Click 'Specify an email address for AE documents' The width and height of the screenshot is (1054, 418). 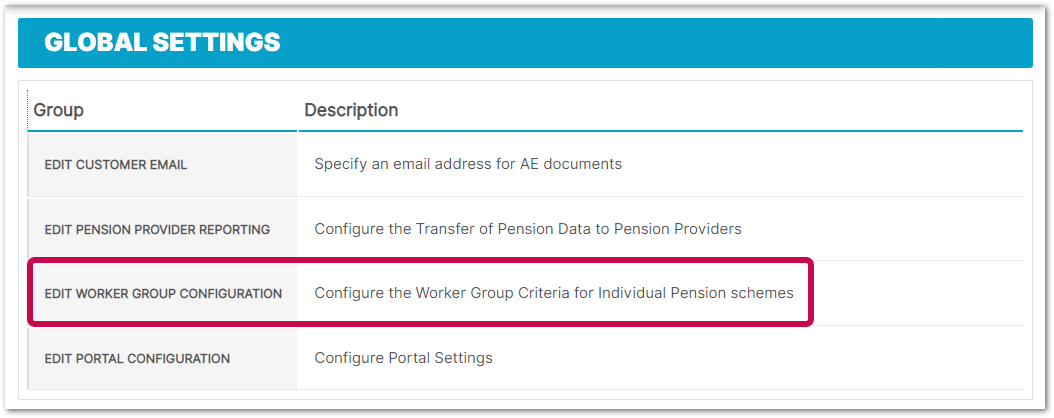[x=468, y=164]
